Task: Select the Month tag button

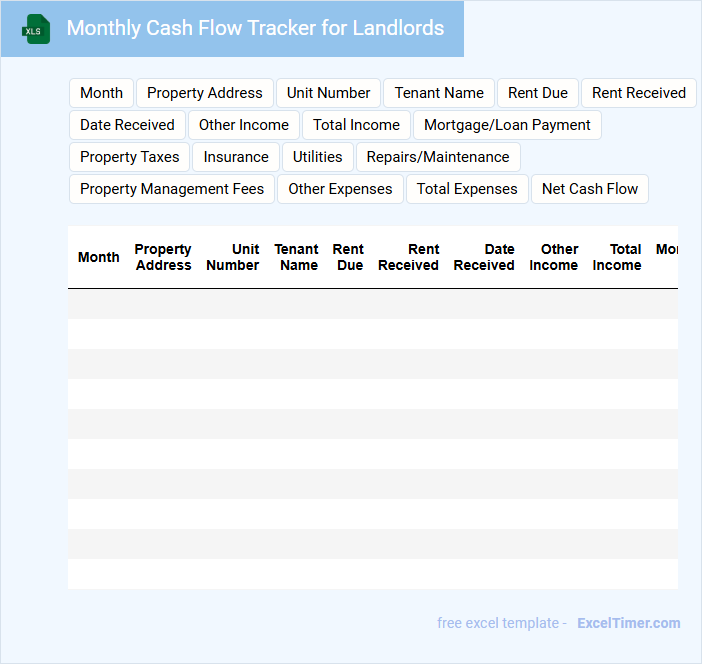Action: pyautogui.click(x=102, y=93)
